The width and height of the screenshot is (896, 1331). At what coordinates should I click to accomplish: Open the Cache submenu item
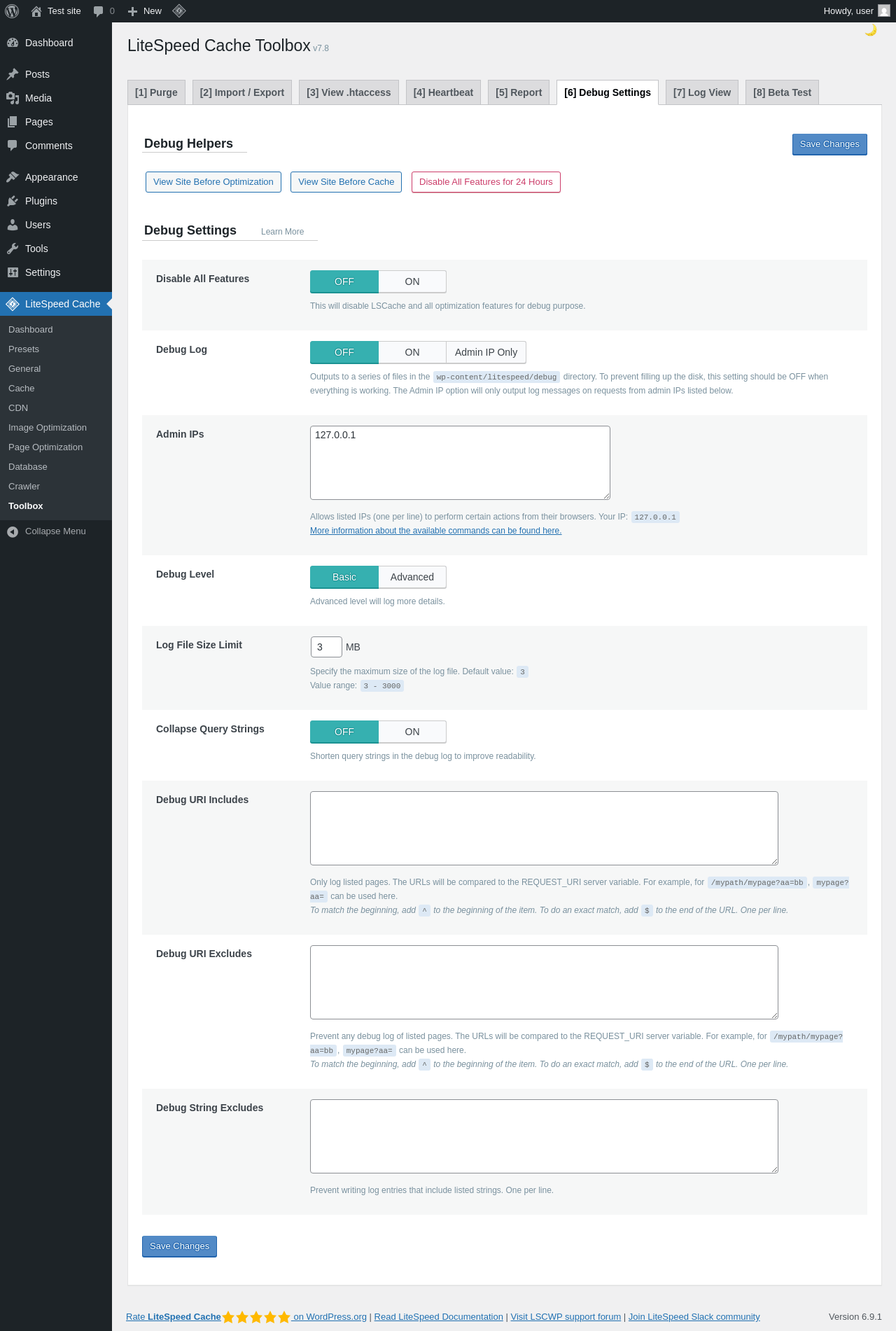point(22,389)
